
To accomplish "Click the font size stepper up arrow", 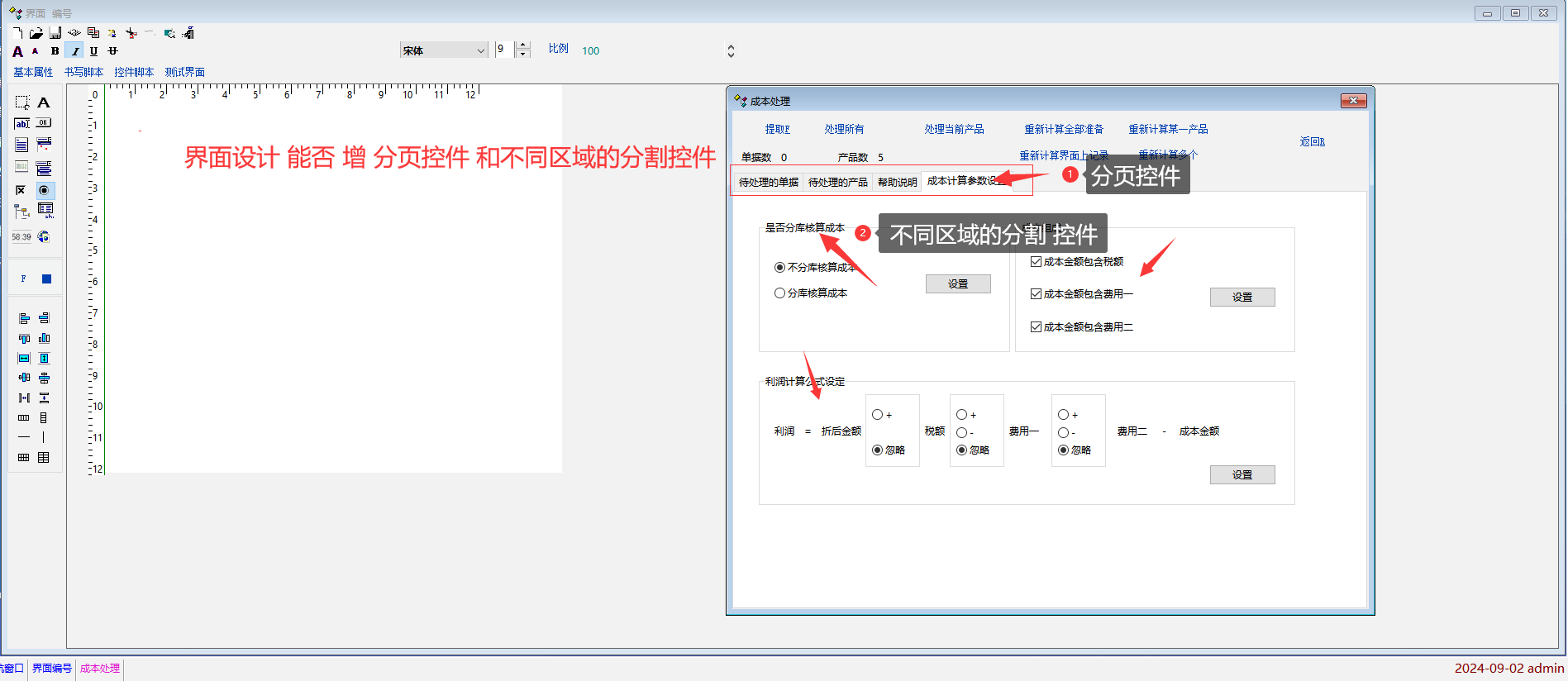I will [522, 45].
